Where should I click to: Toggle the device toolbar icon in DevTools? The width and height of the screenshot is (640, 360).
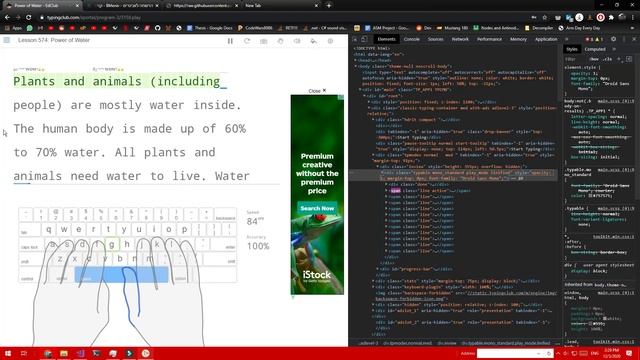364,39
